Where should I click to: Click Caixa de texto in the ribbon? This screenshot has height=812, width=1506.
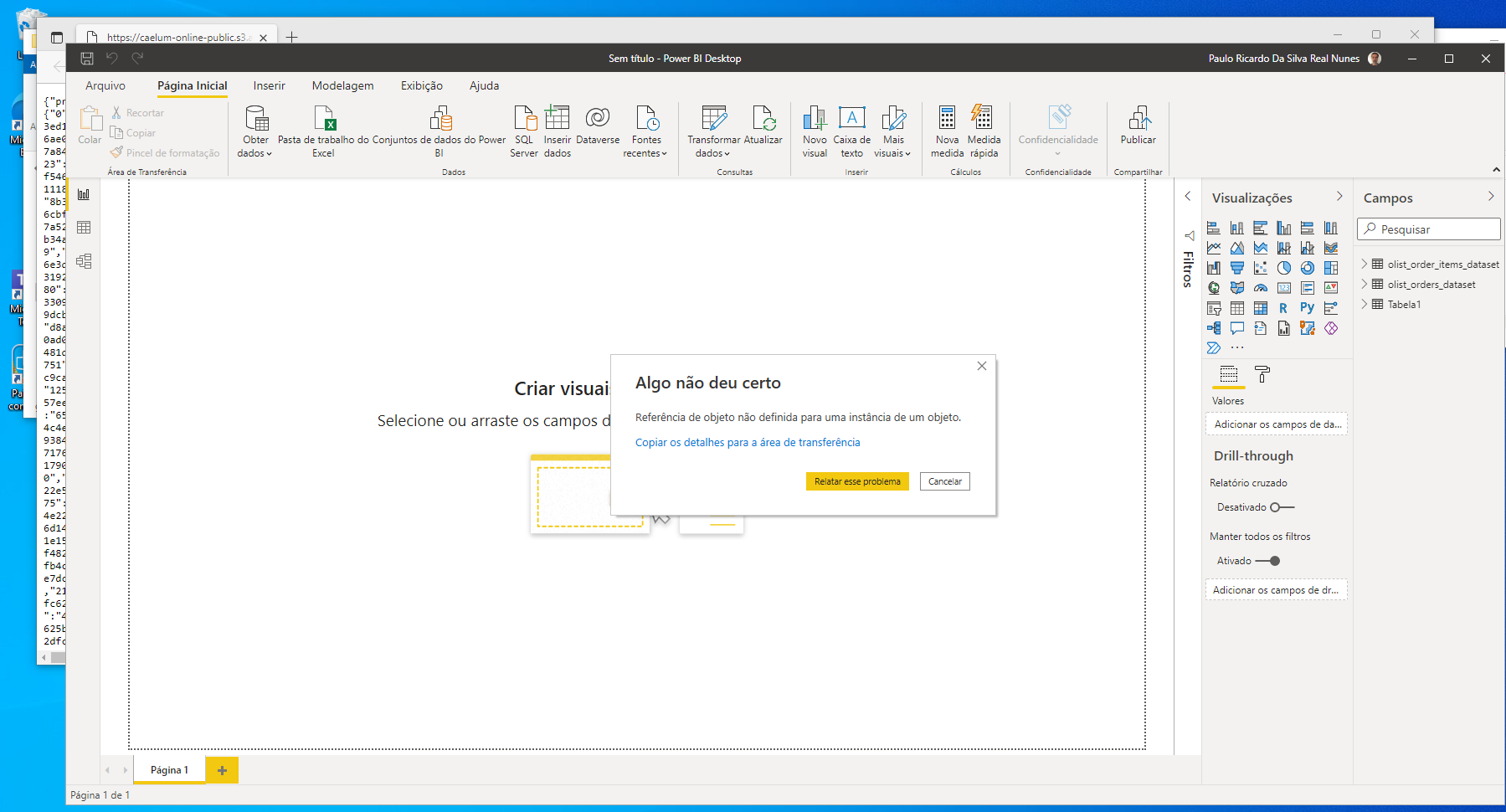(851, 132)
